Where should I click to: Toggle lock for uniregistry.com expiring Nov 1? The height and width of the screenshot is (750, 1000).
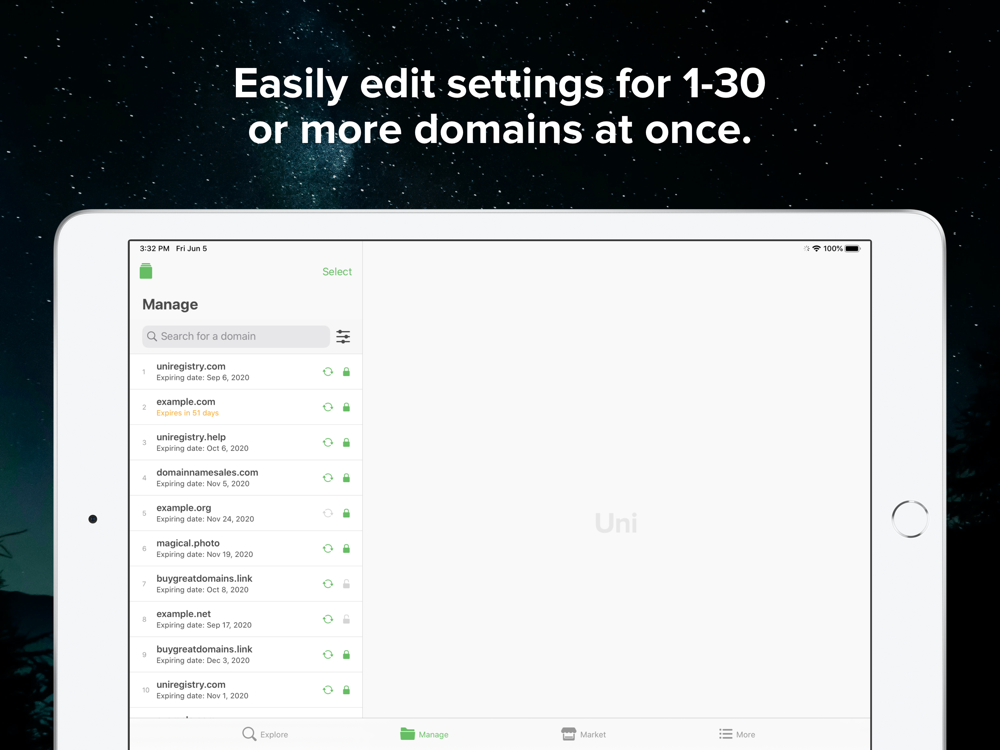[346, 690]
